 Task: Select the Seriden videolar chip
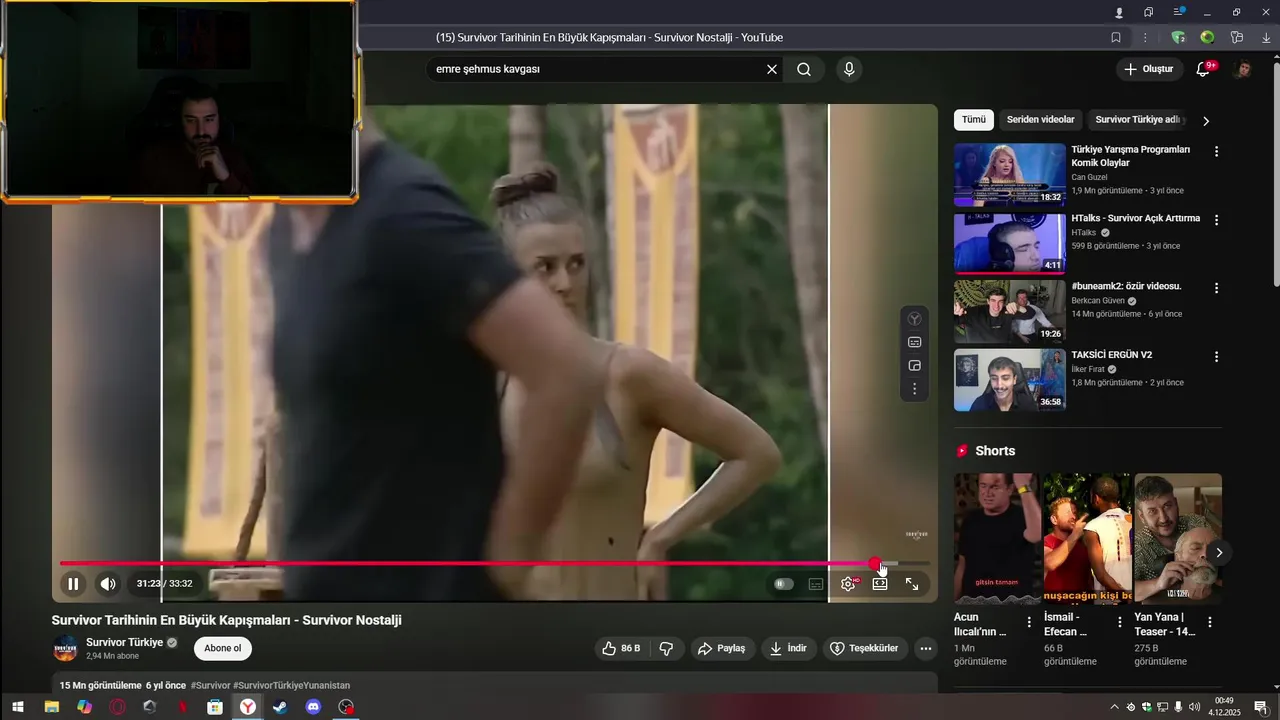coord(1040,120)
